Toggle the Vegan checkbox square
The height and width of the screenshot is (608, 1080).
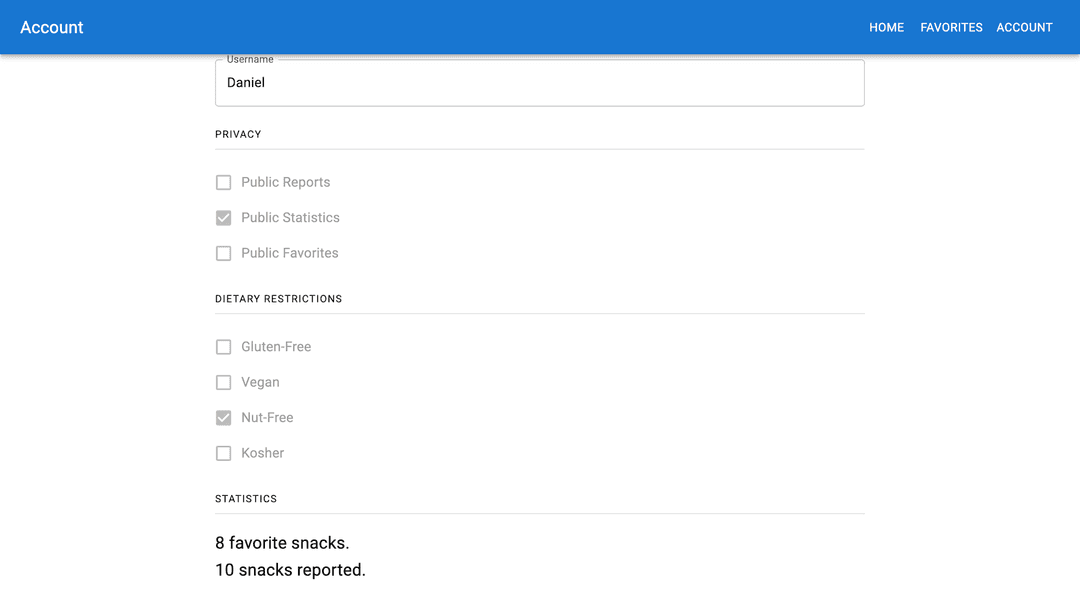click(x=223, y=382)
